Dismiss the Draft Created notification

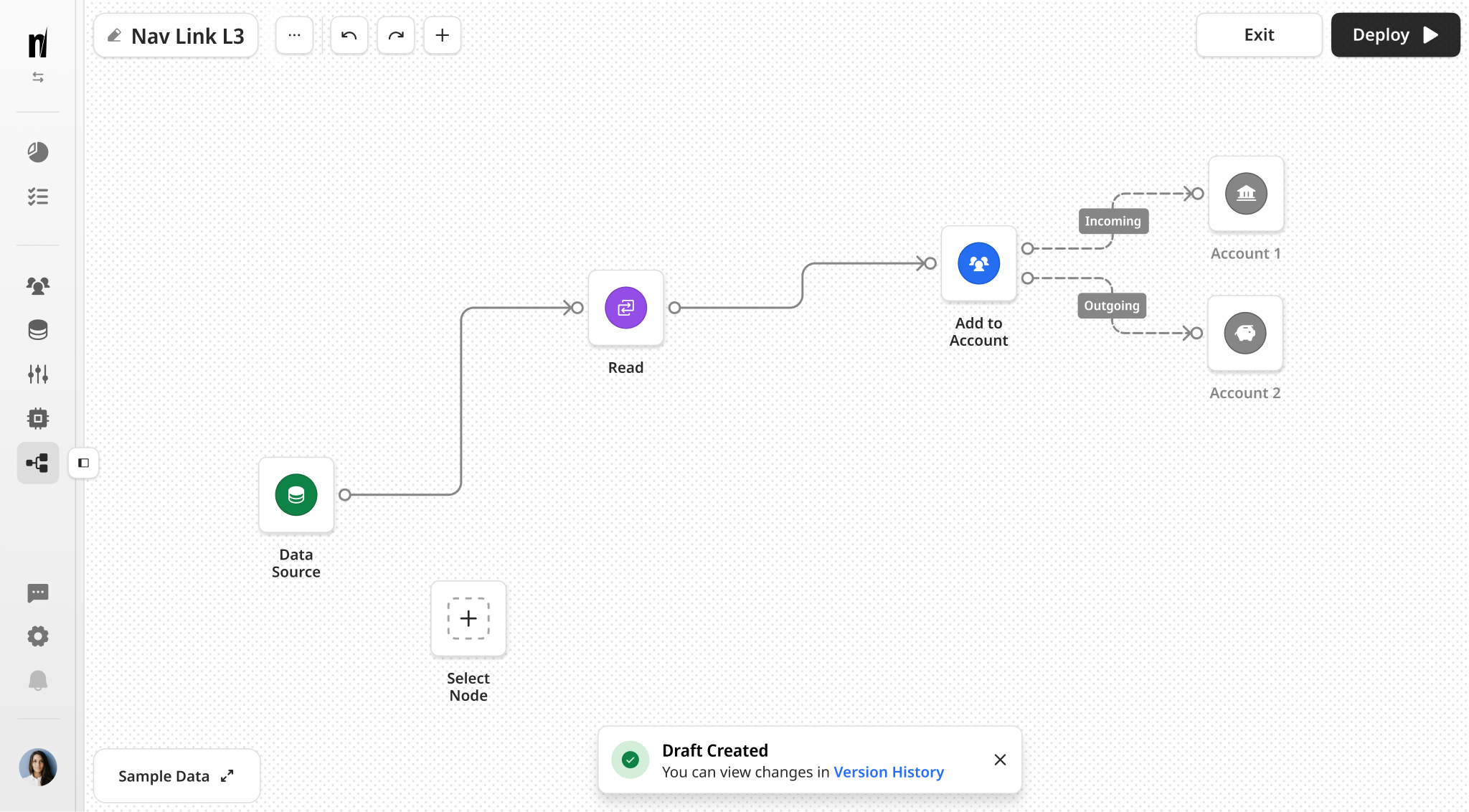click(1000, 760)
